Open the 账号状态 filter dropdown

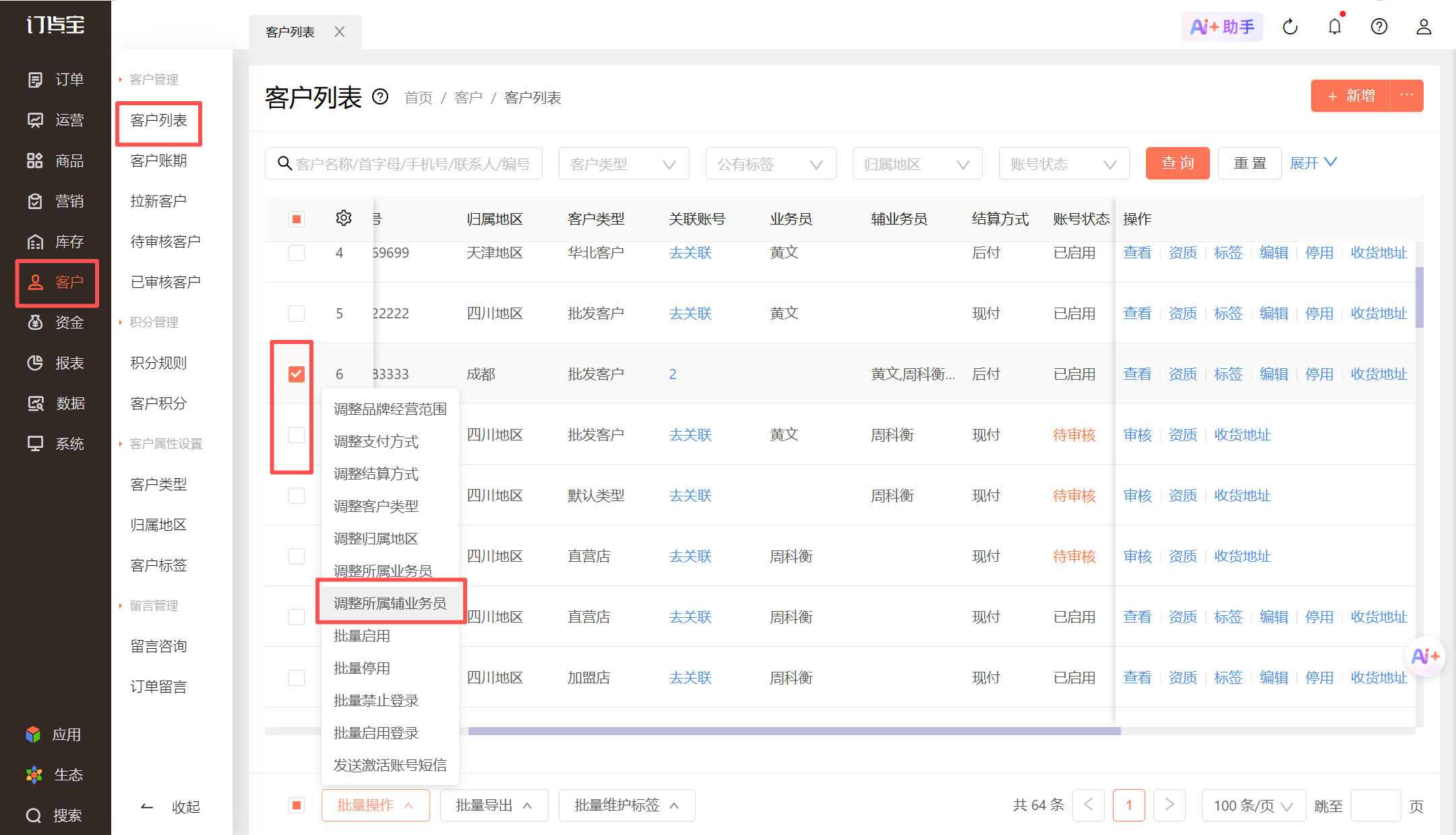click(x=1064, y=163)
